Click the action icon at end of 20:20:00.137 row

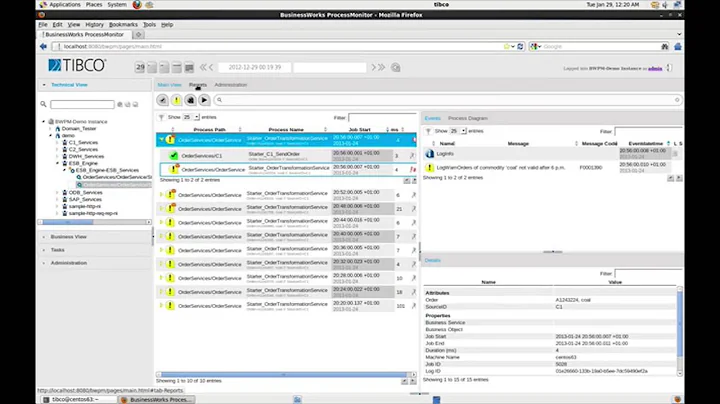tap(413, 306)
